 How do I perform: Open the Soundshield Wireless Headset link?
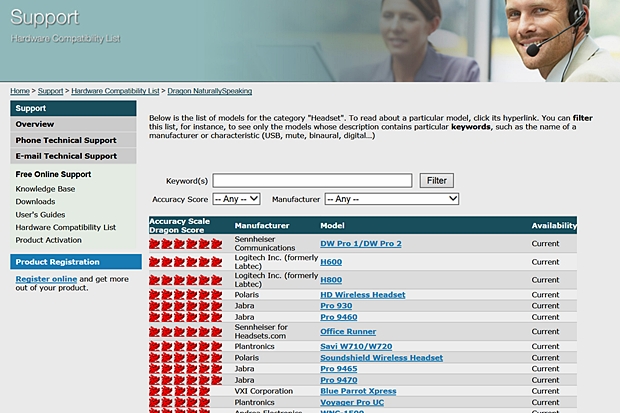click(382, 358)
